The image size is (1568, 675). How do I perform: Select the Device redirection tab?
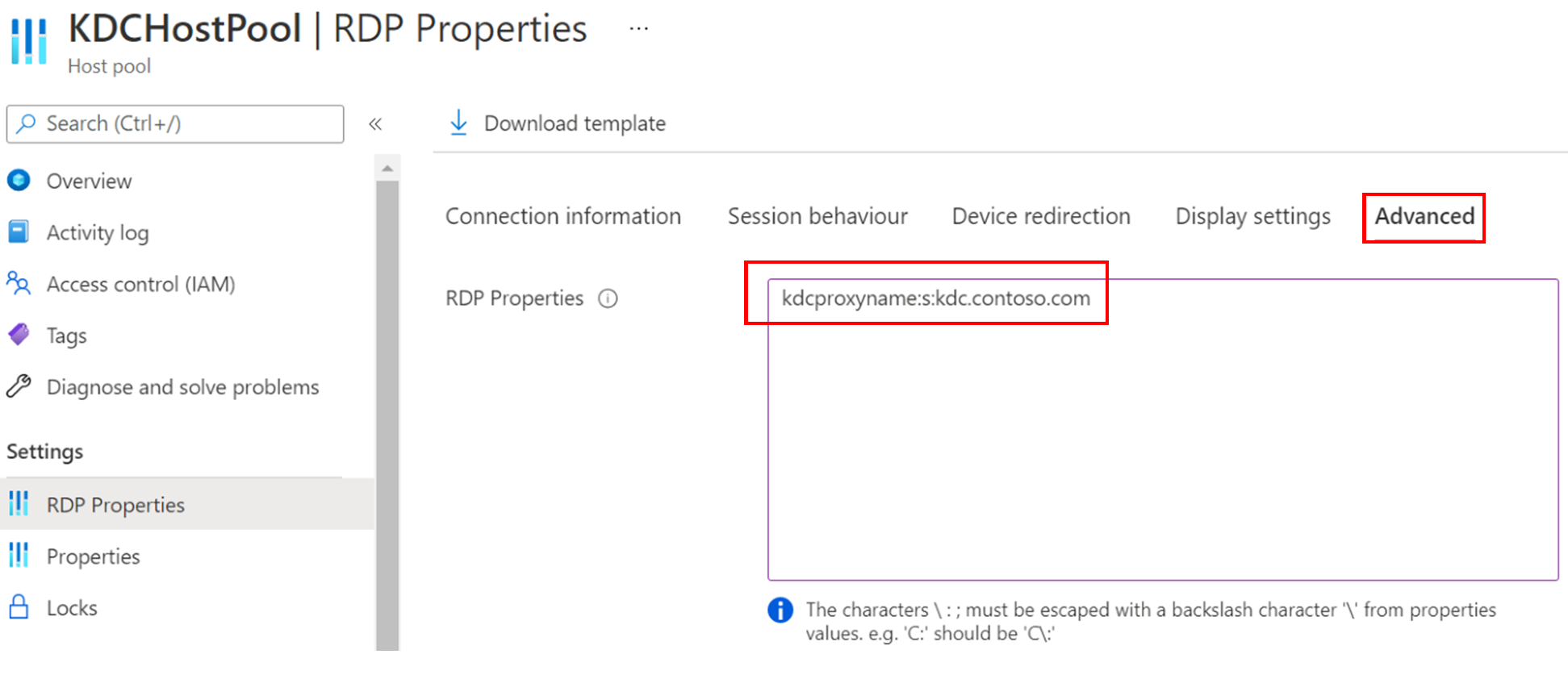1041,216
